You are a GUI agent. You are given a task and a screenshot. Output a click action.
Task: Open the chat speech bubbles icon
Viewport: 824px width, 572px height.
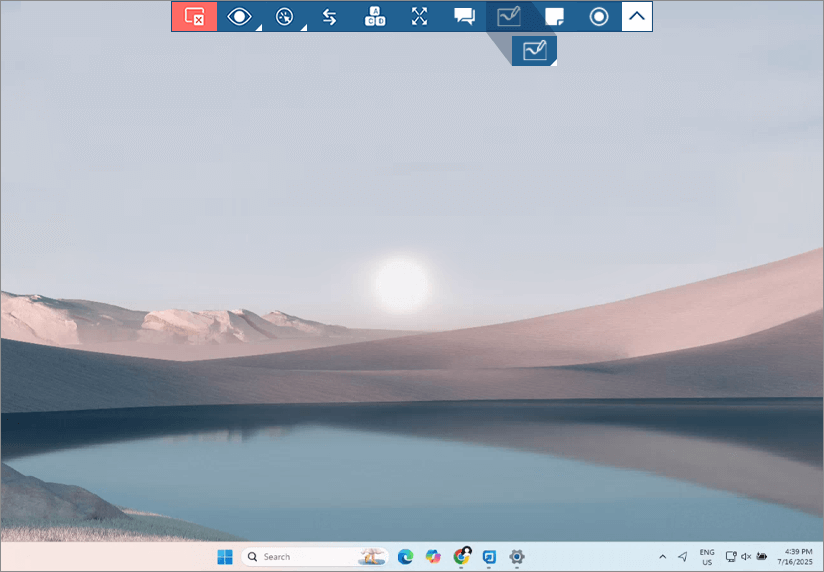464,16
